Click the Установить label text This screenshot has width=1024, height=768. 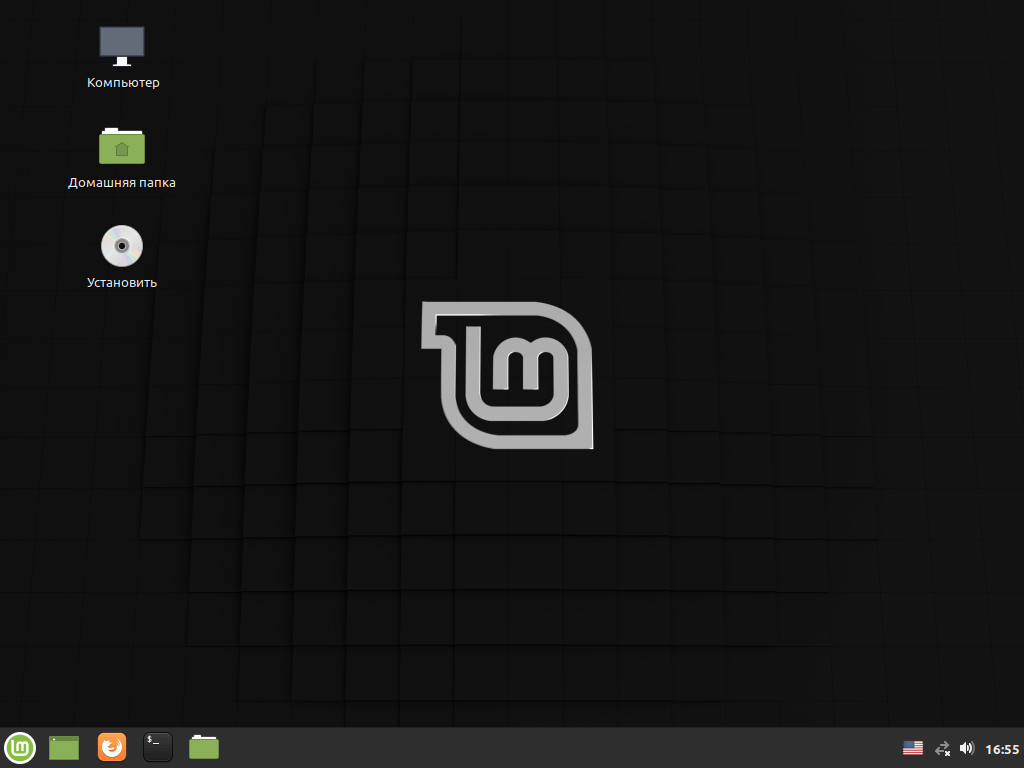pyautogui.click(x=121, y=283)
